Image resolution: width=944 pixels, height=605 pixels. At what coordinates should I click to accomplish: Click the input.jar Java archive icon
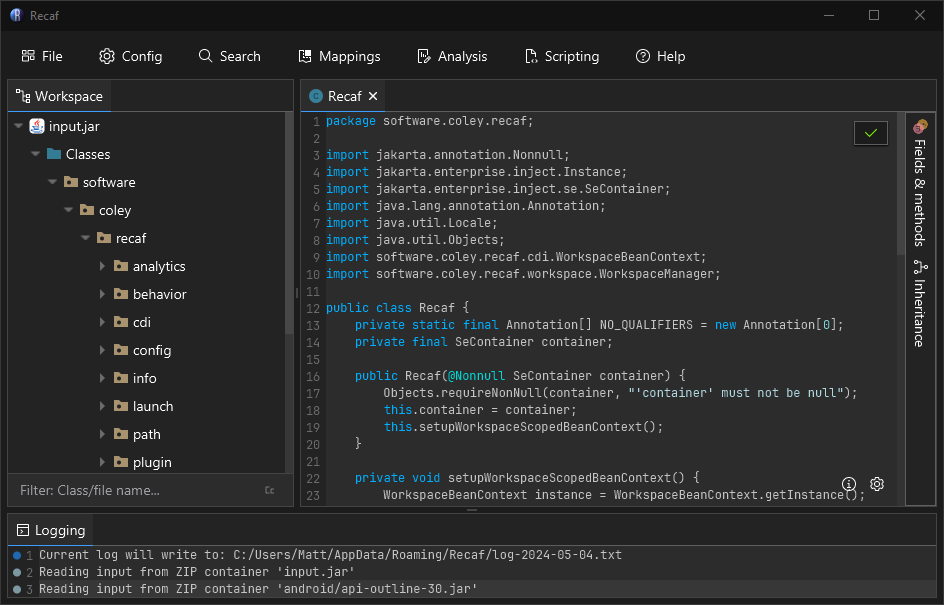tap(37, 126)
